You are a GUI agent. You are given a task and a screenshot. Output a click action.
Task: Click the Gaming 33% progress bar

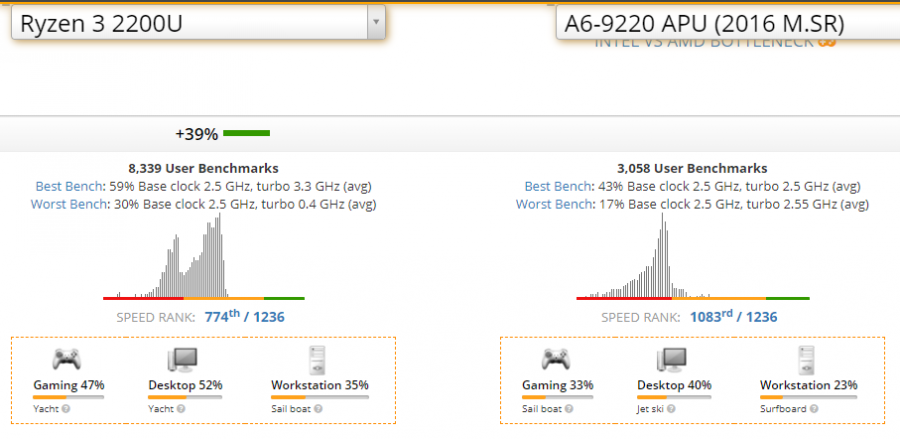557,397
